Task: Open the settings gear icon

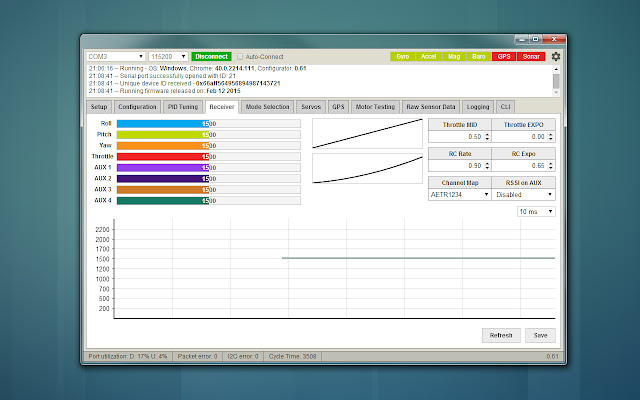Action: tap(556, 57)
